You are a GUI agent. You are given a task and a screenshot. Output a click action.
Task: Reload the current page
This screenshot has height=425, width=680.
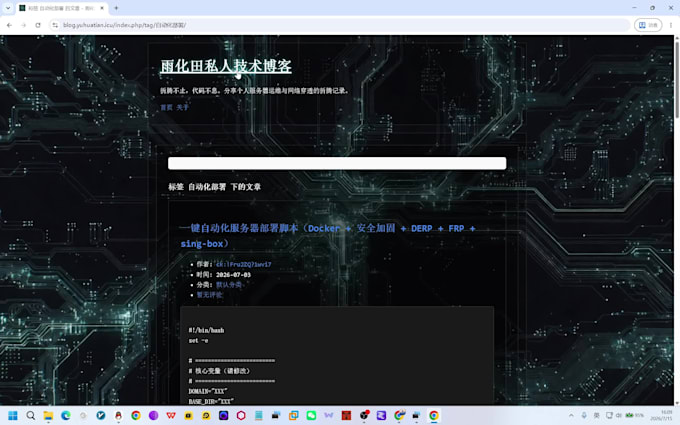tap(38, 25)
